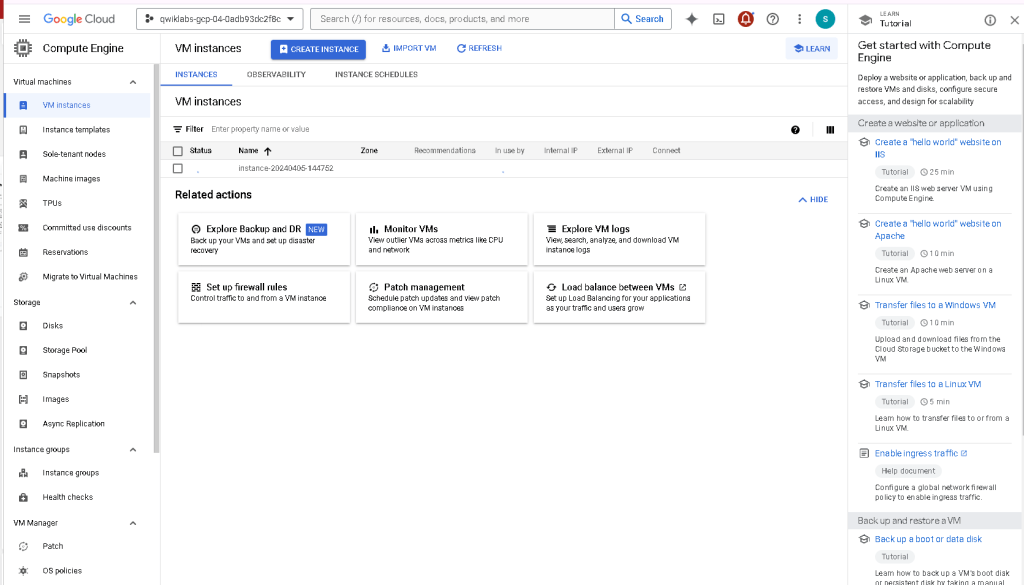
Task: Click the Migrate to Virtual Machines icon
Action: [x=24, y=277]
